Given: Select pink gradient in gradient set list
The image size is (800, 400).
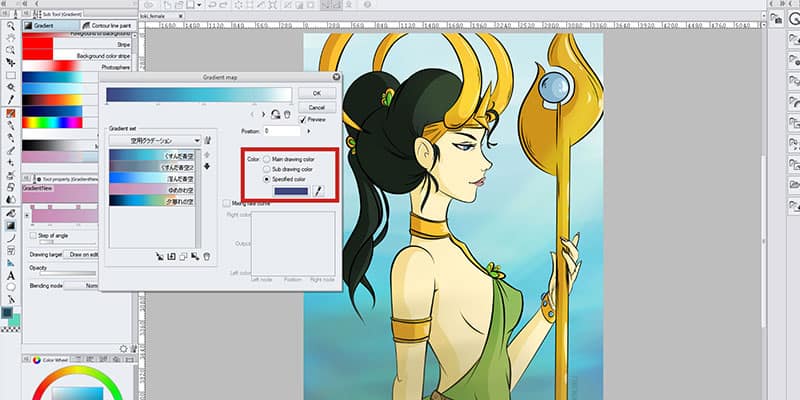Looking at the screenshot, I should (152, 189).
